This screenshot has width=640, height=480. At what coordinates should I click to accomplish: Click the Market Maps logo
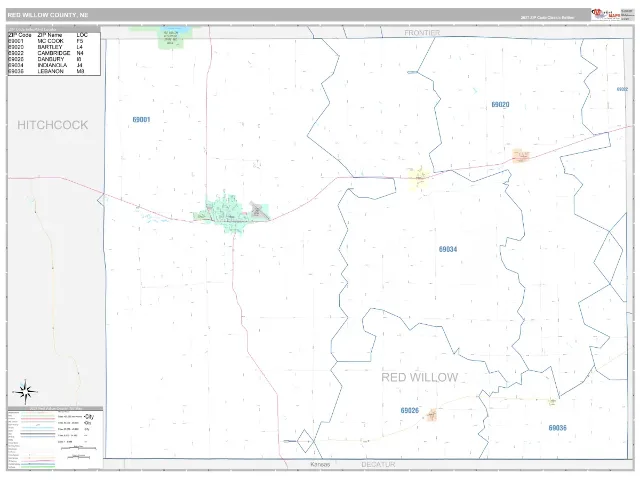606,14
